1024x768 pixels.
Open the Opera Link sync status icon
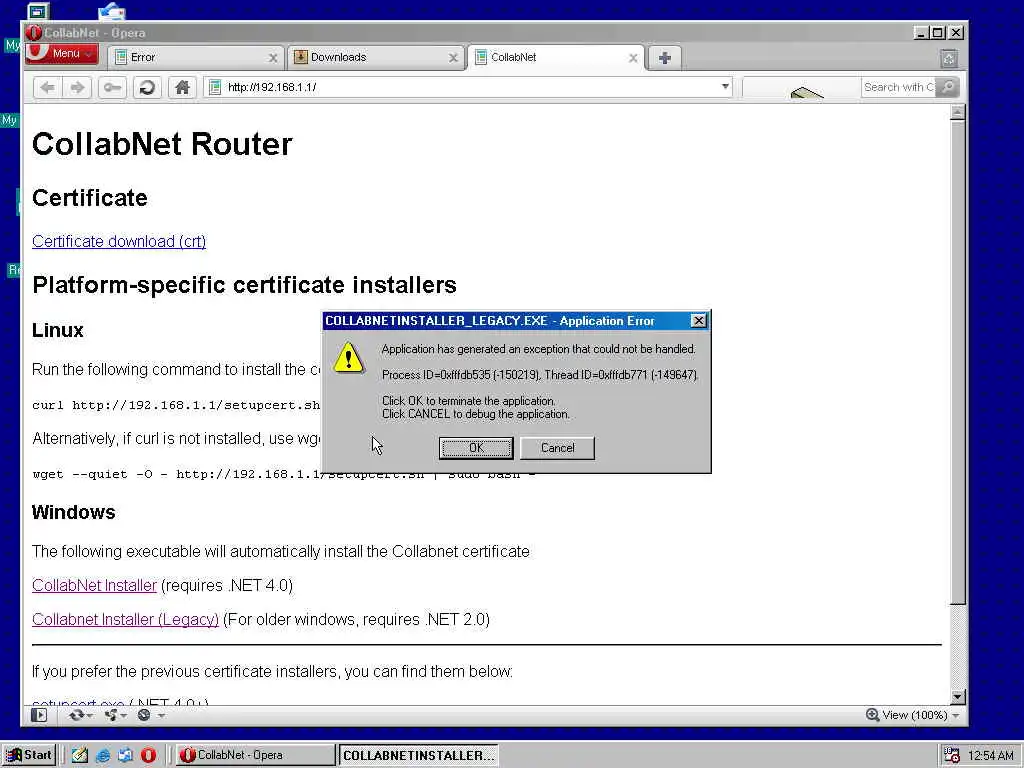coord(76,715)
